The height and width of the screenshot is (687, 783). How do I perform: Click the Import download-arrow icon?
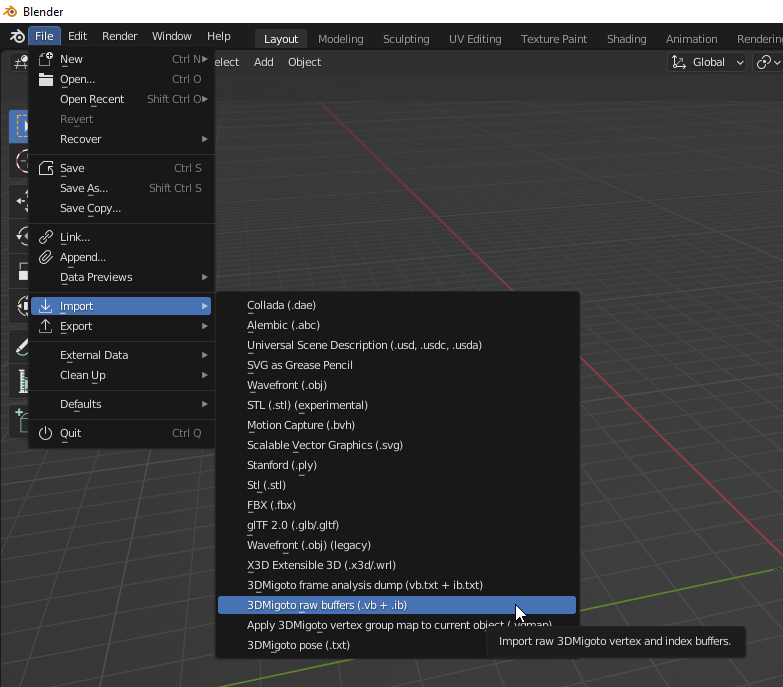(x=46, y=306)
